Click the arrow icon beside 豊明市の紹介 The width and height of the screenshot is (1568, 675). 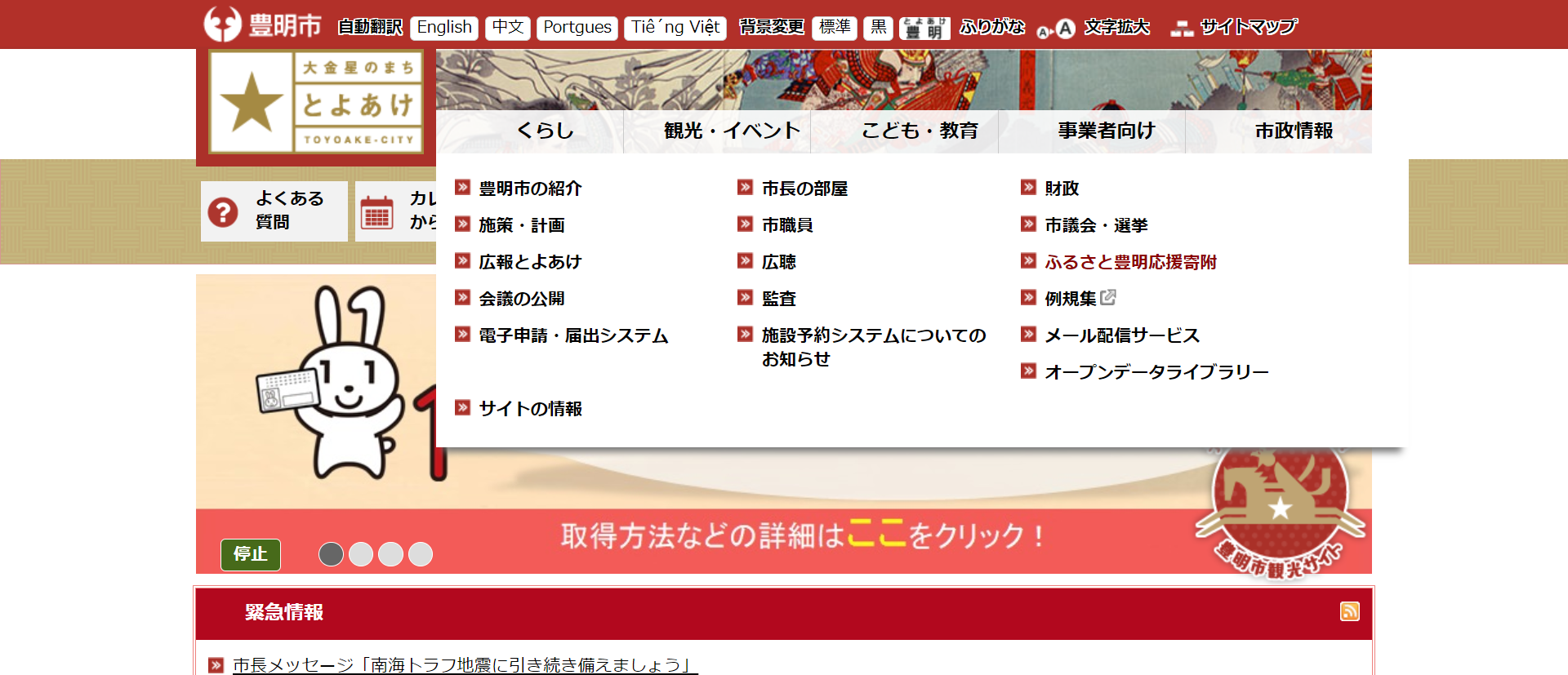463,188
